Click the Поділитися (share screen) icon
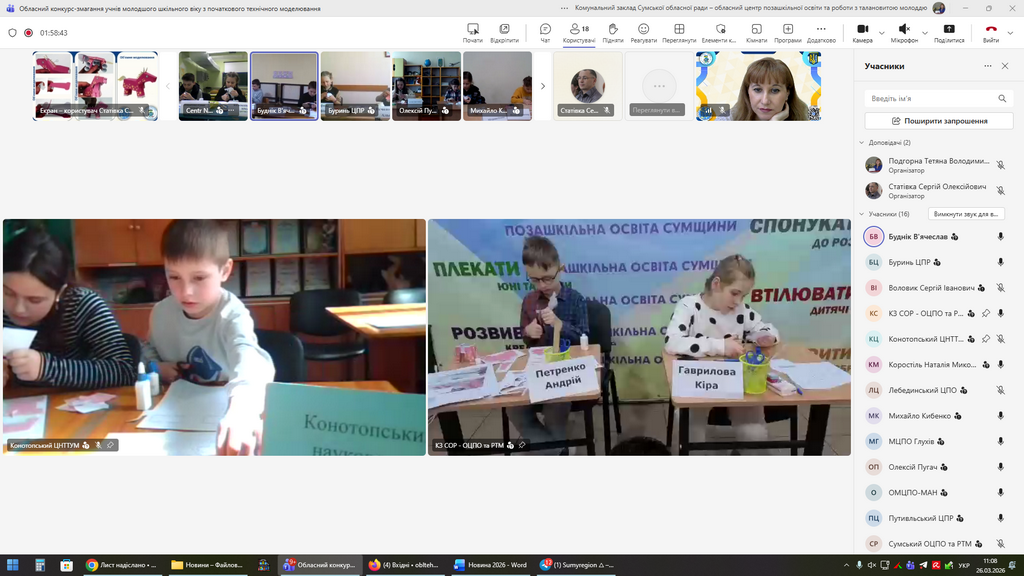This screenshot has width=1024, height=576. click(949, 32)
